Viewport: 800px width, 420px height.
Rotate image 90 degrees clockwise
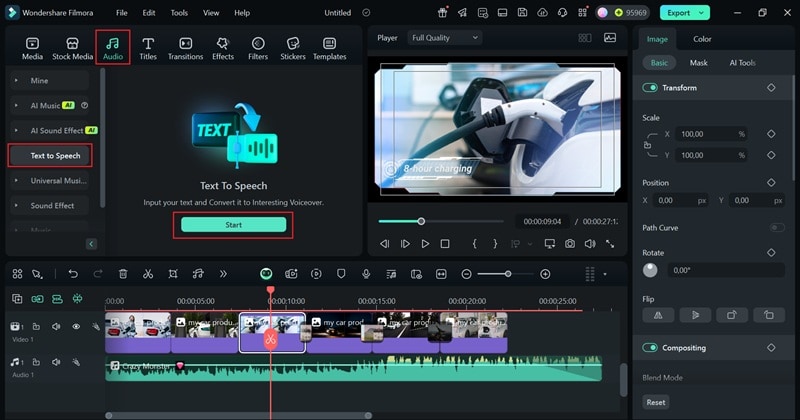click(x=732, y=315)
